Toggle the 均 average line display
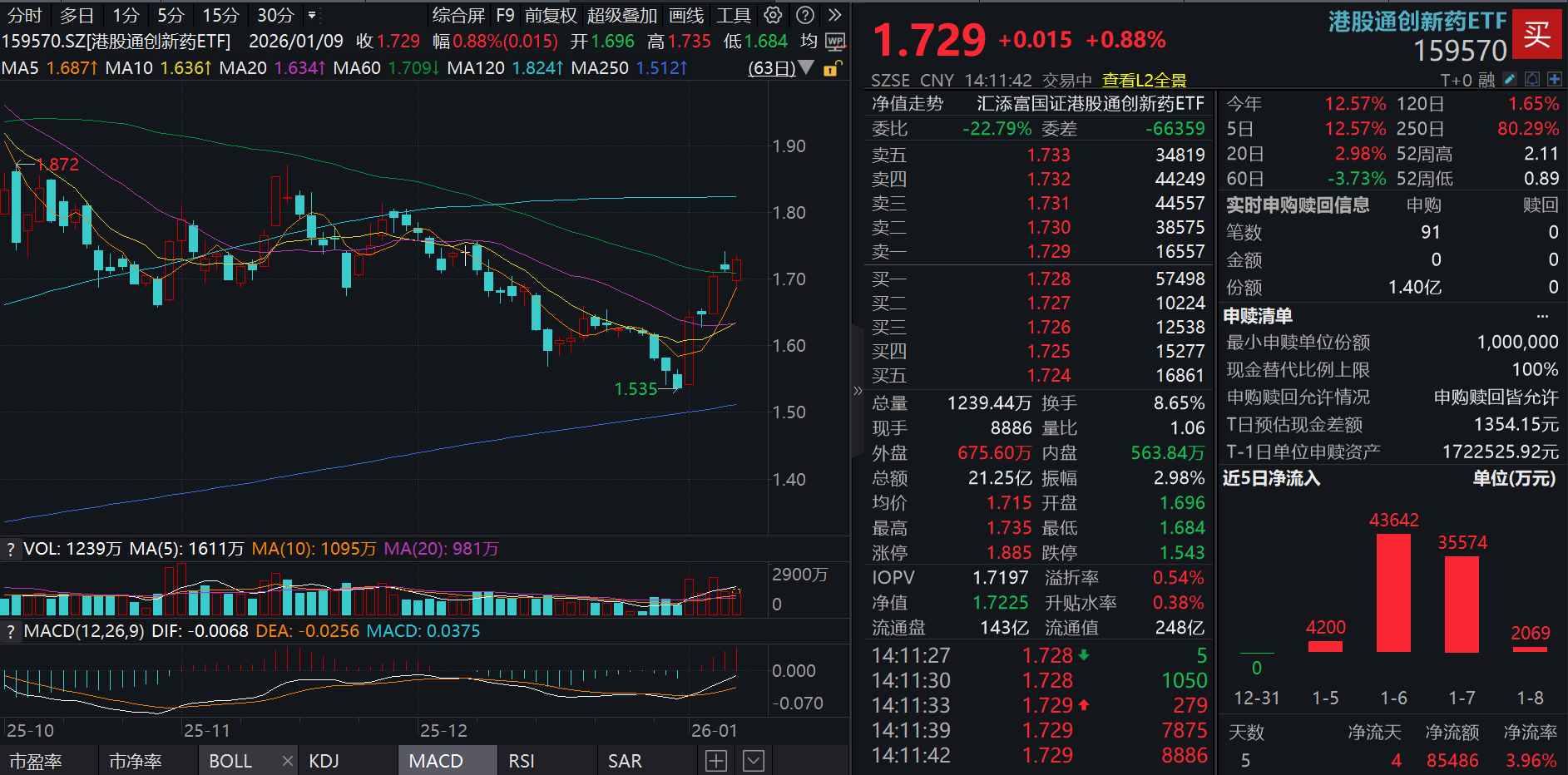 click(x=807, y=40)
